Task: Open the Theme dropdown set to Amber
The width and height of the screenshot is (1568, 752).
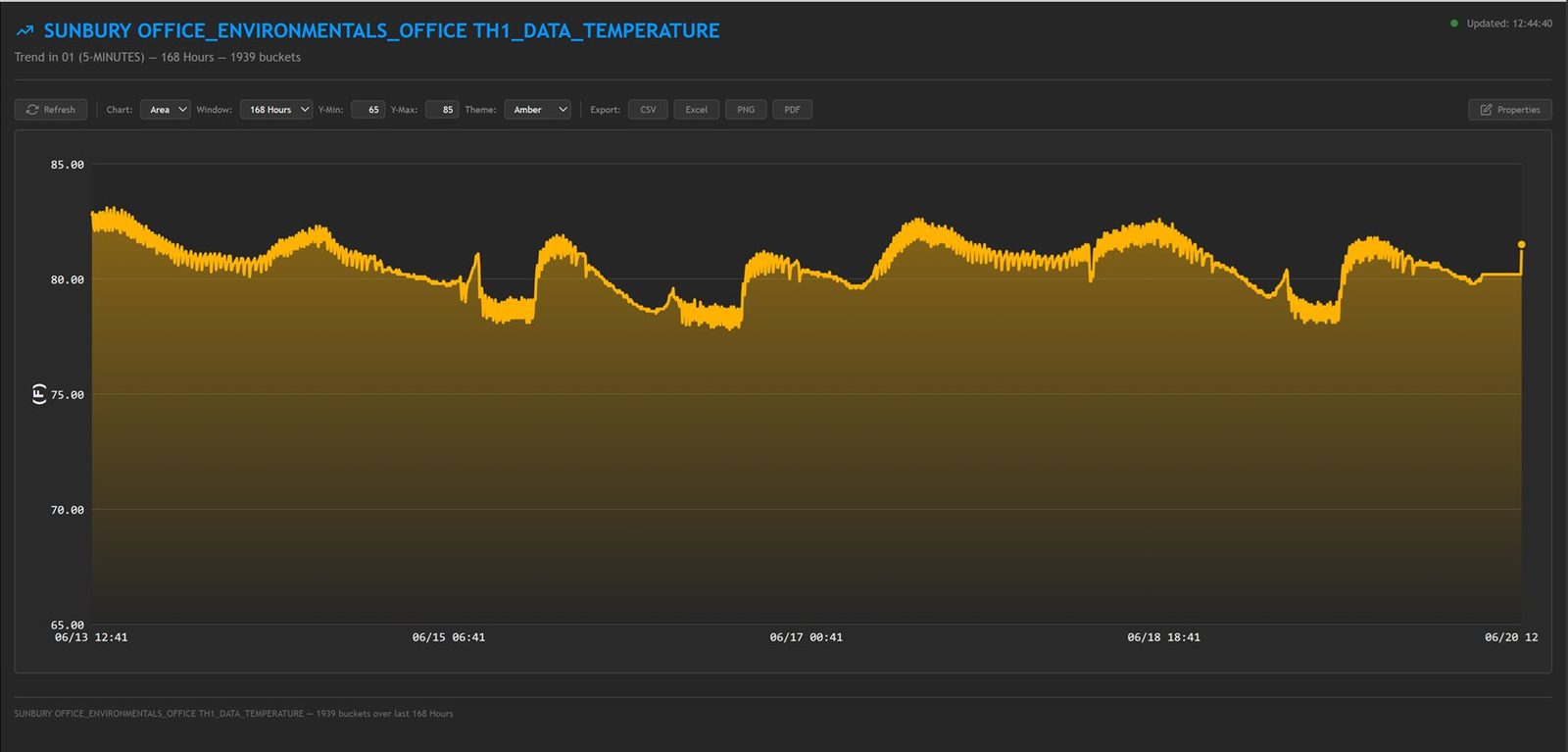Action: pyautogui.click(x=537, y=110)
